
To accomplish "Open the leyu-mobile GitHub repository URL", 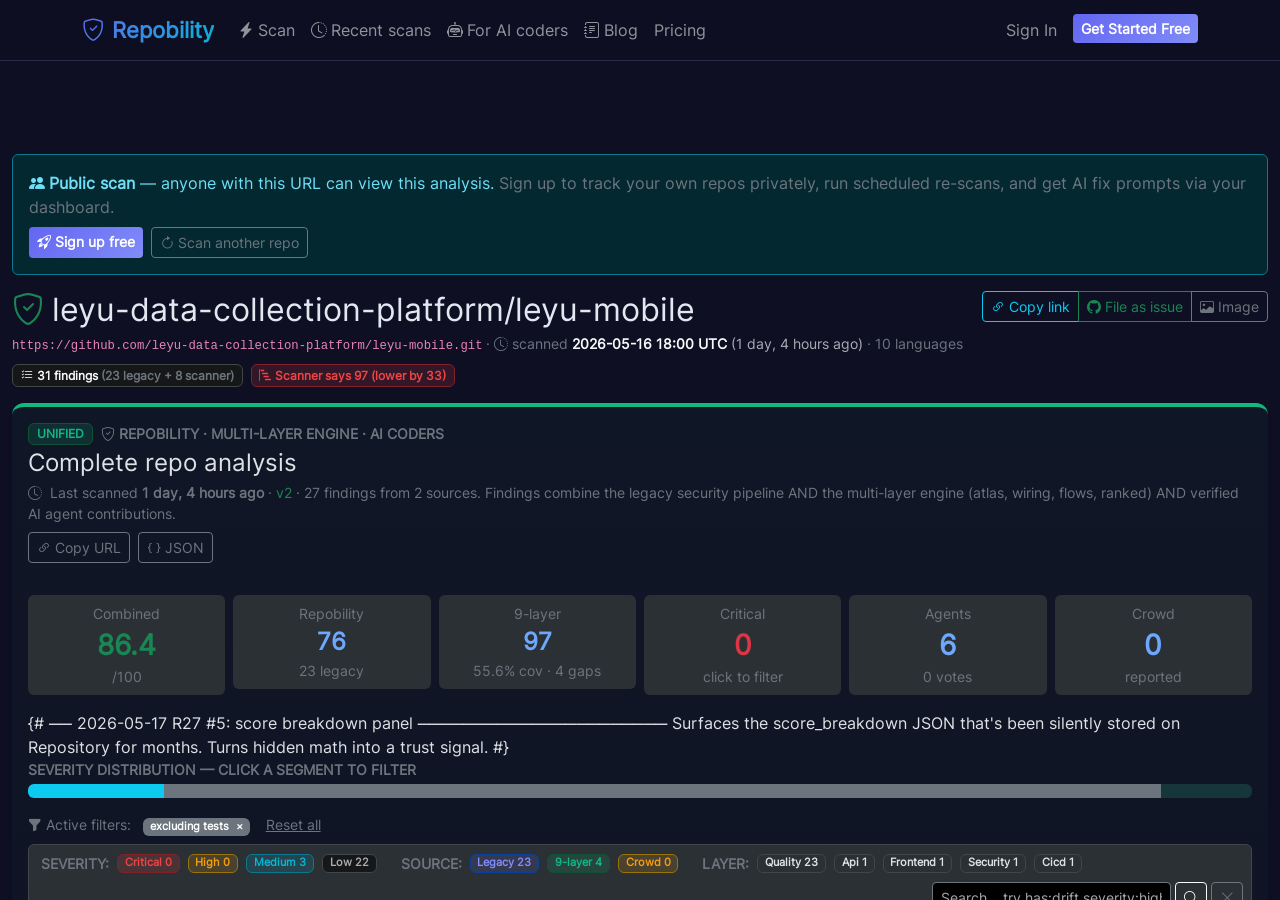I will pos(247,345).
